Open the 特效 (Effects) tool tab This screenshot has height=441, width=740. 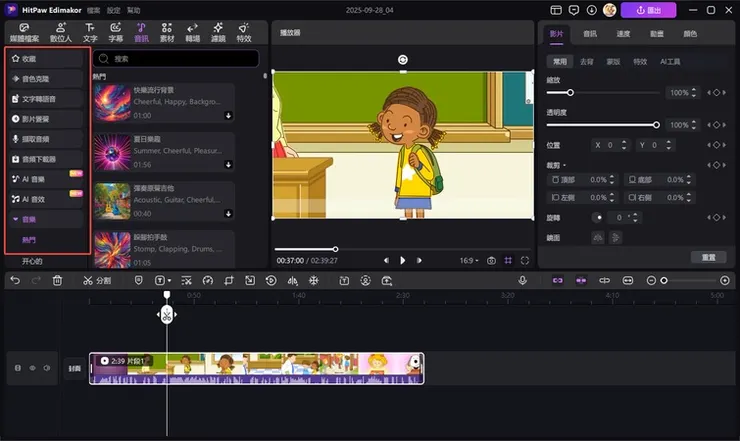[x=244, y=32]
